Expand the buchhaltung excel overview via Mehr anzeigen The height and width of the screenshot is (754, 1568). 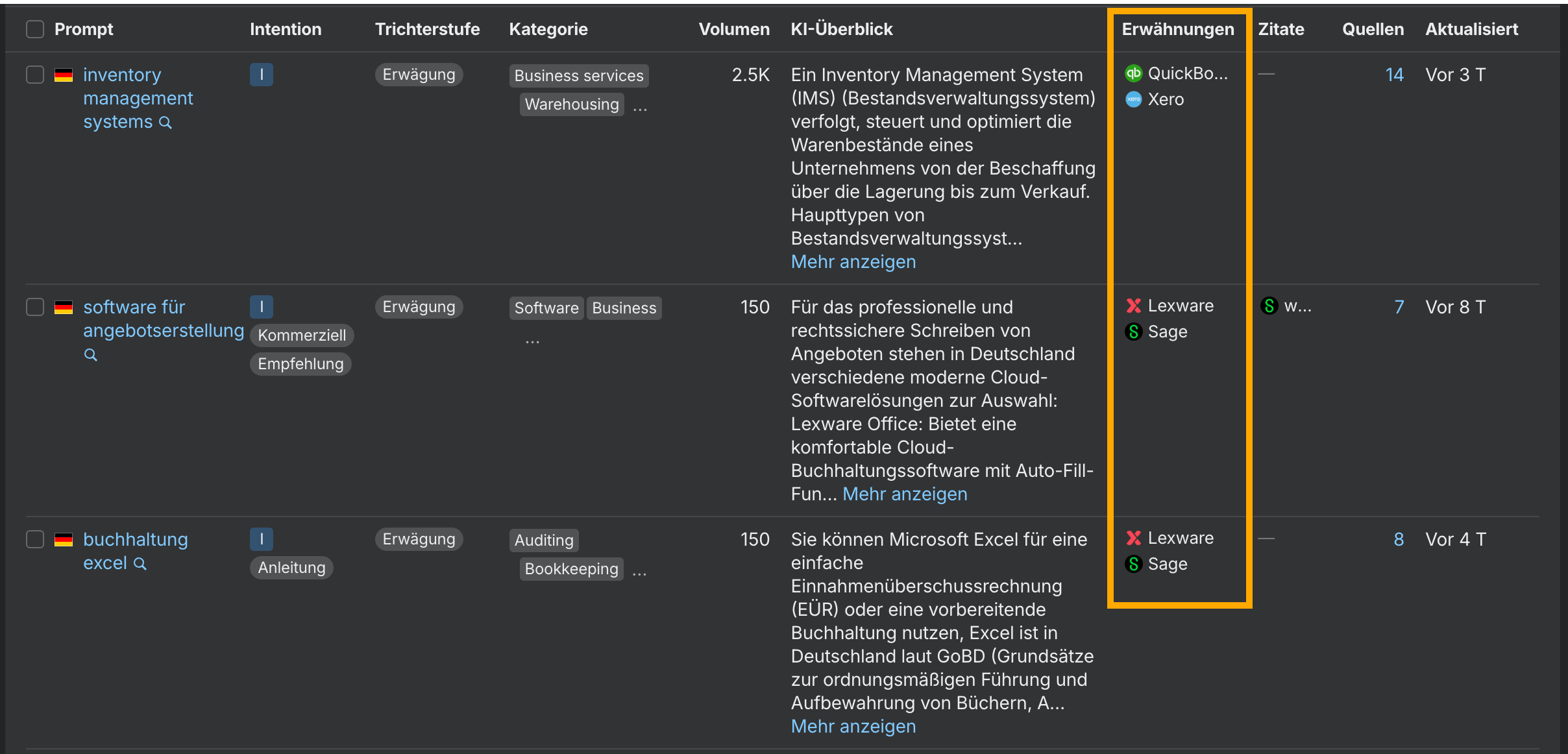coord(853,727)
